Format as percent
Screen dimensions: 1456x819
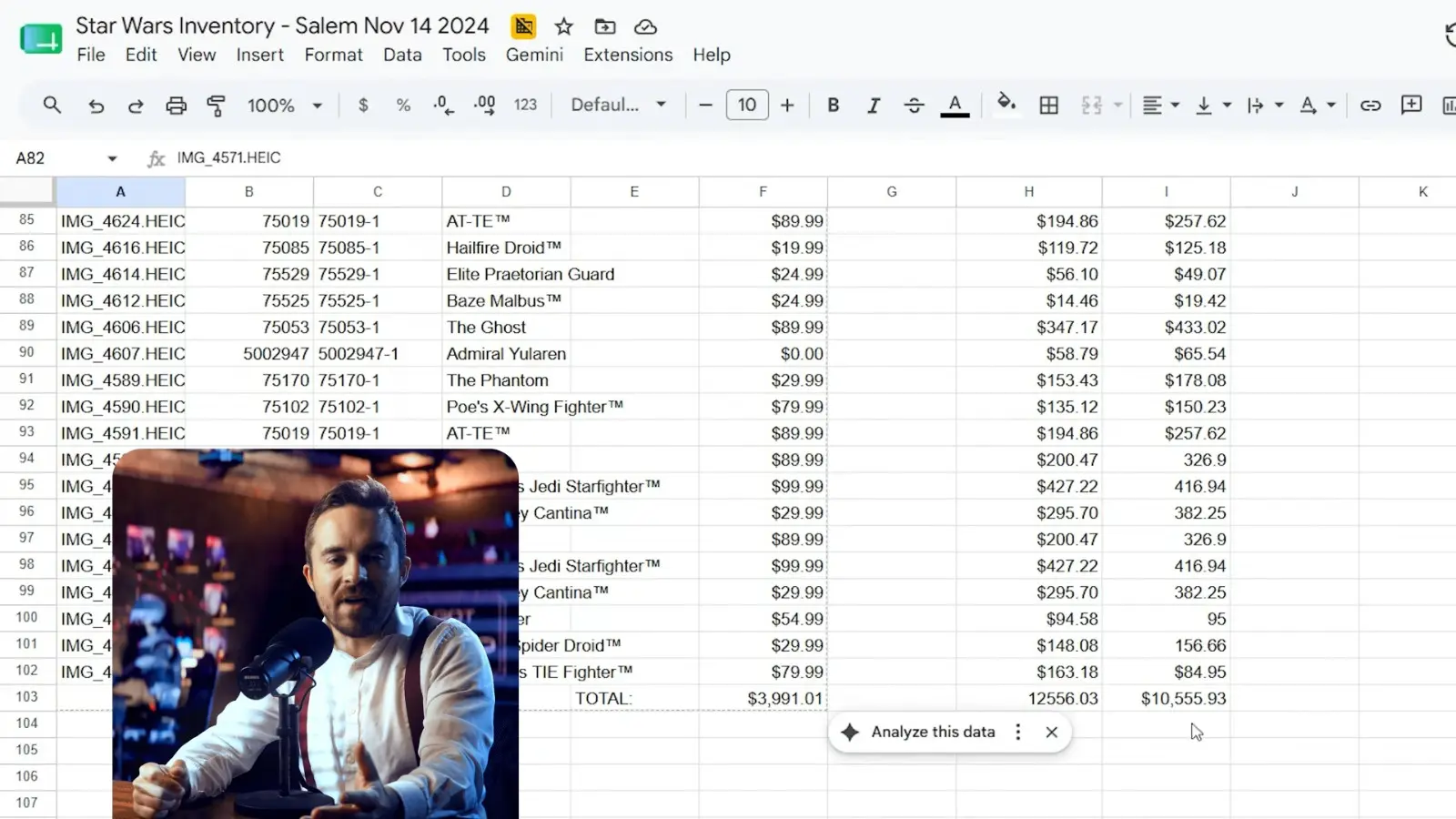403,105
